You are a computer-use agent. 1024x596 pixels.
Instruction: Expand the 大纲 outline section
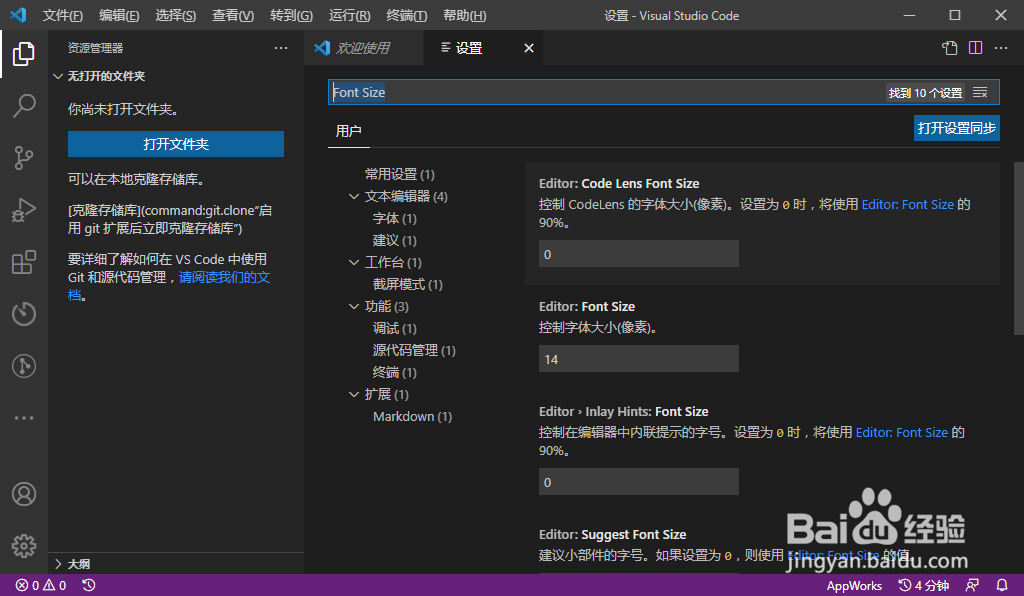click(72, 564)
